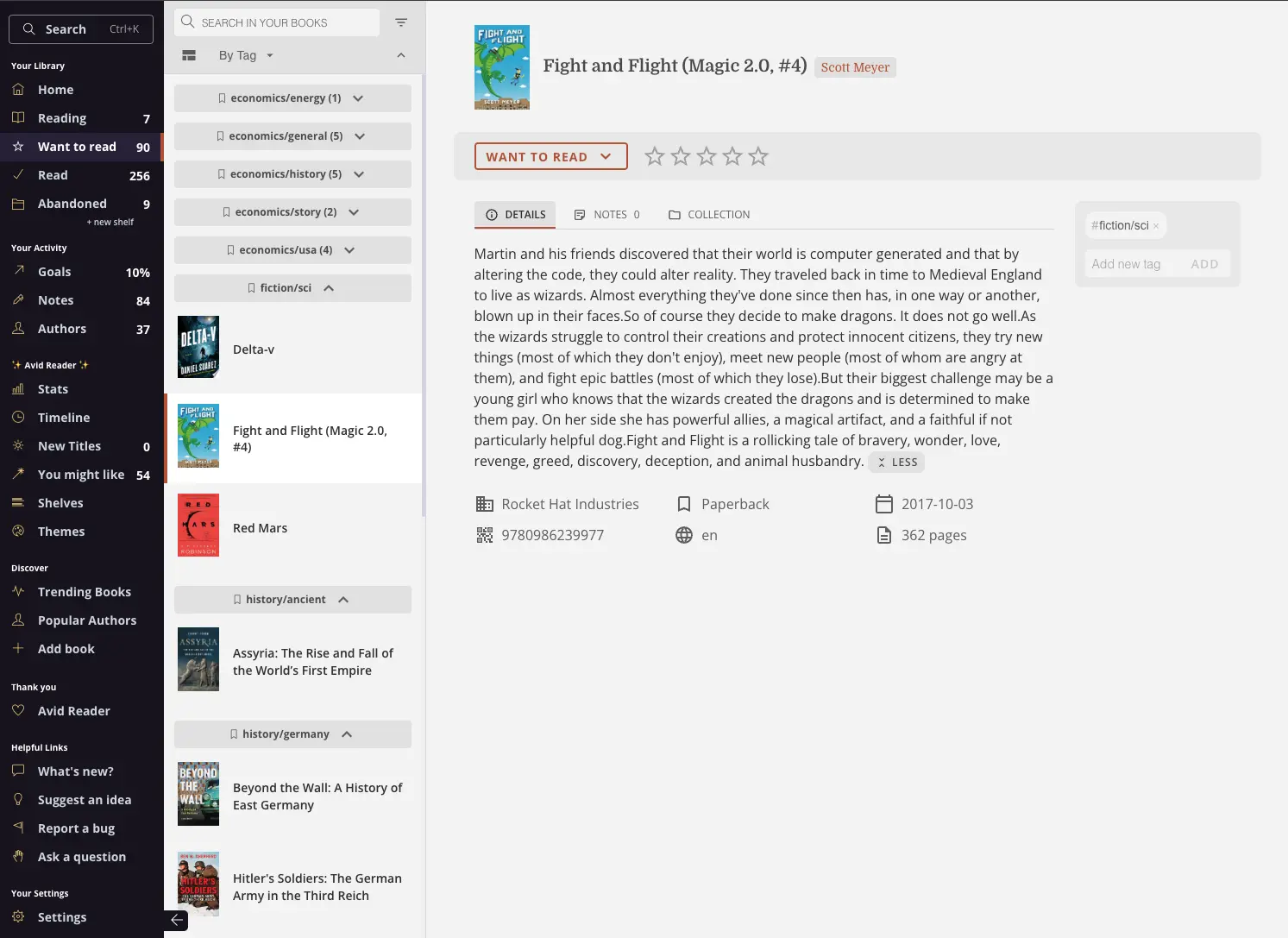Collapse the sidebar with the back arrow
Viewport: 1288px width, 938px height.
coord(176,920)
